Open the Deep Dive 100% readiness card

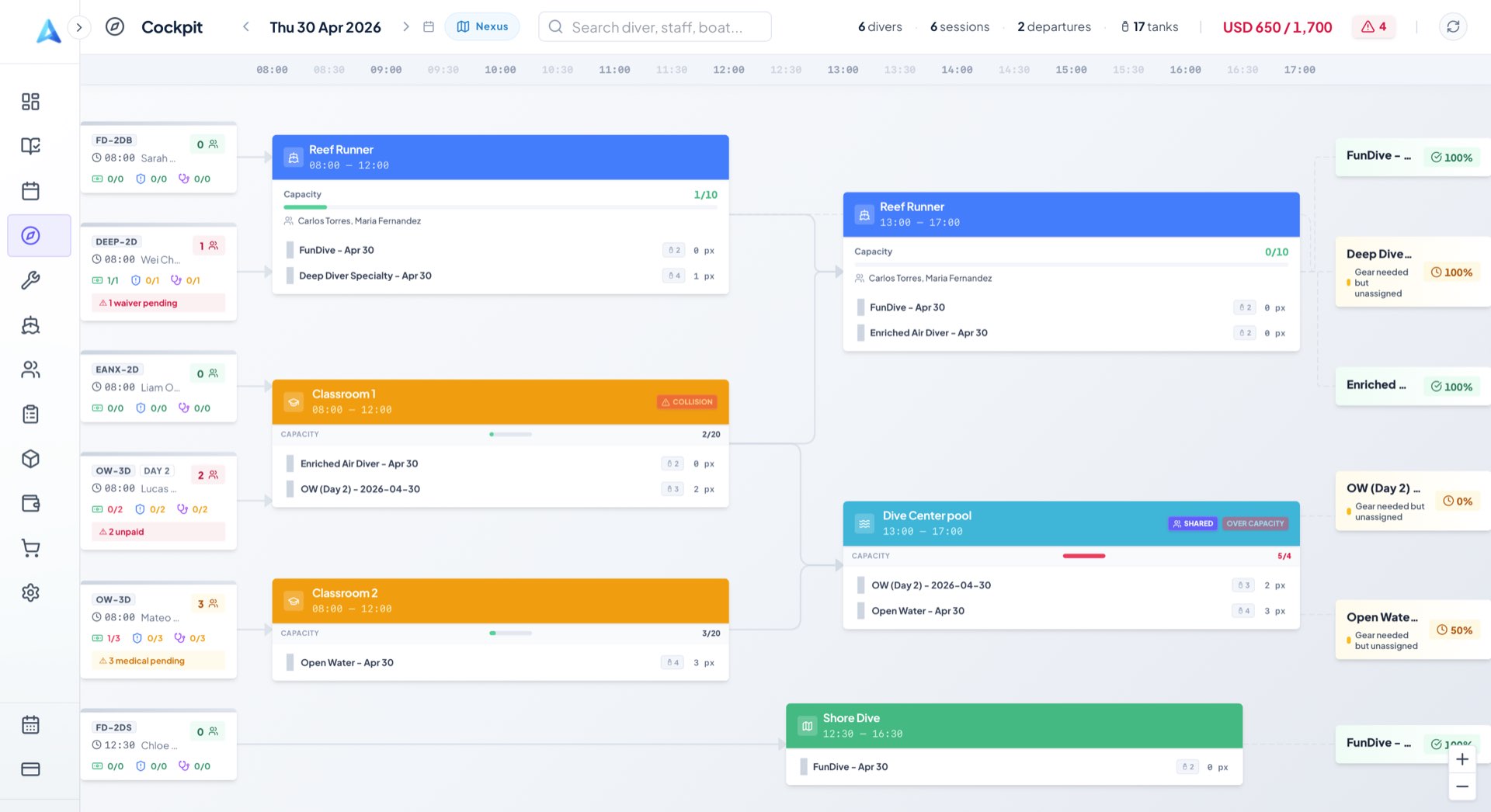coord(1413,272)
